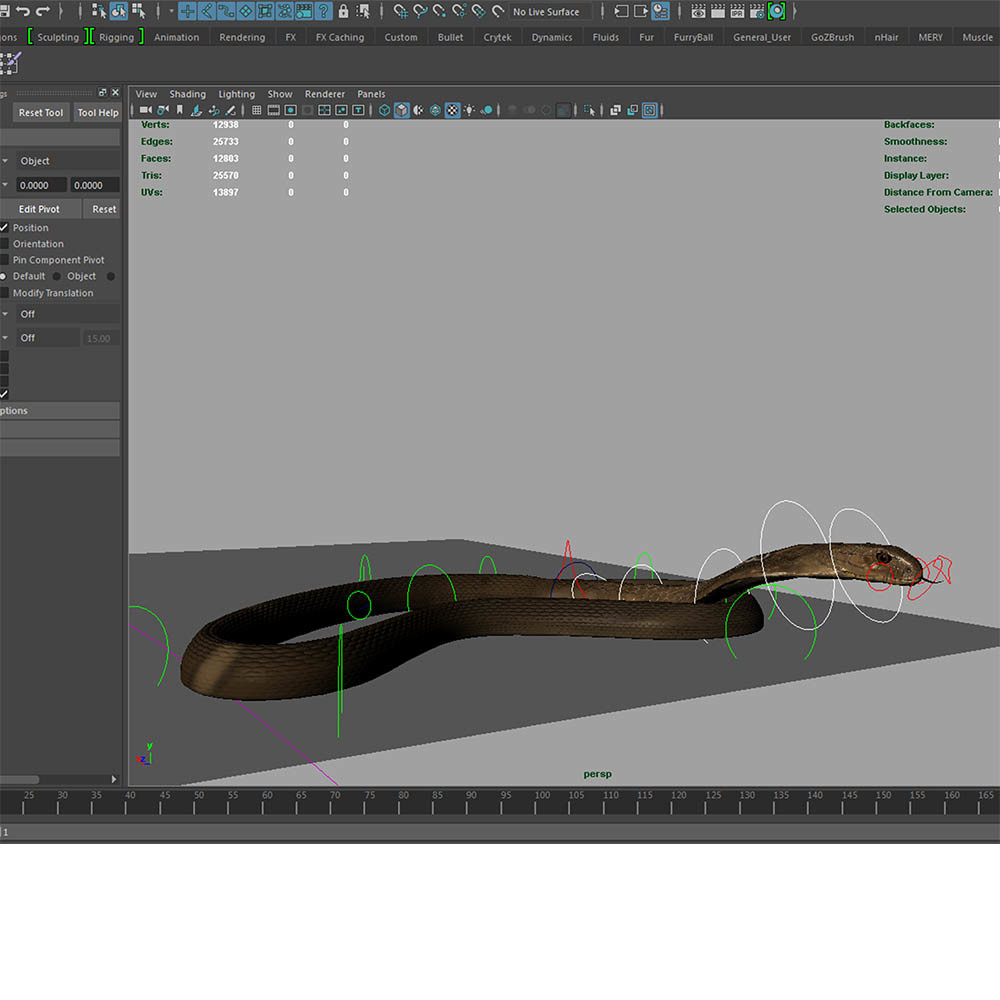Toggle viewport grid icon
The image size is (1000, 1000).
coord(256,110)
